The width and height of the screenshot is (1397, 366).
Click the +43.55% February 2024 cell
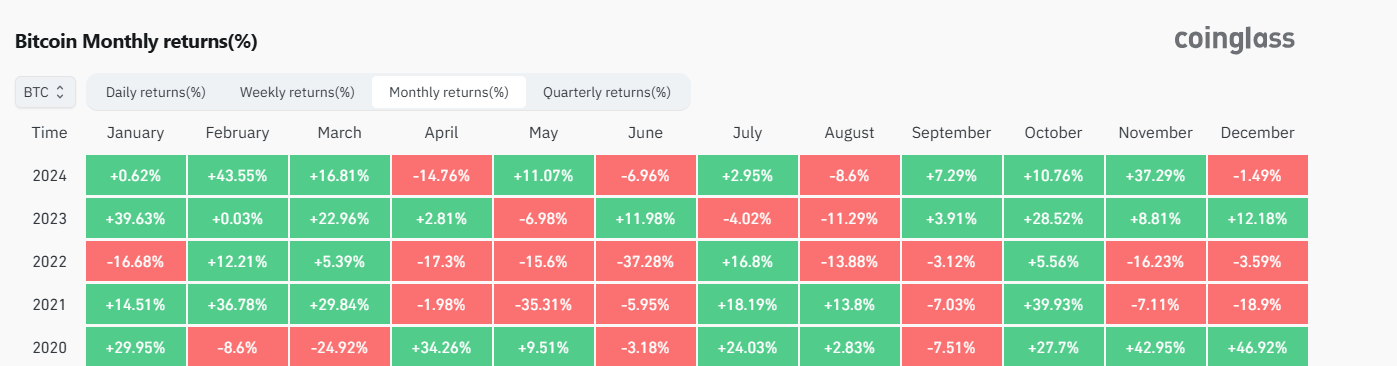(237, 175)
